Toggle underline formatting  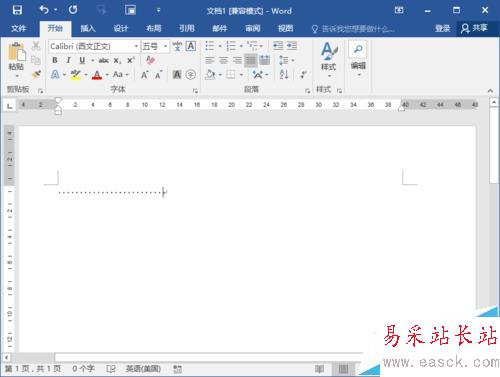[82, 60]
